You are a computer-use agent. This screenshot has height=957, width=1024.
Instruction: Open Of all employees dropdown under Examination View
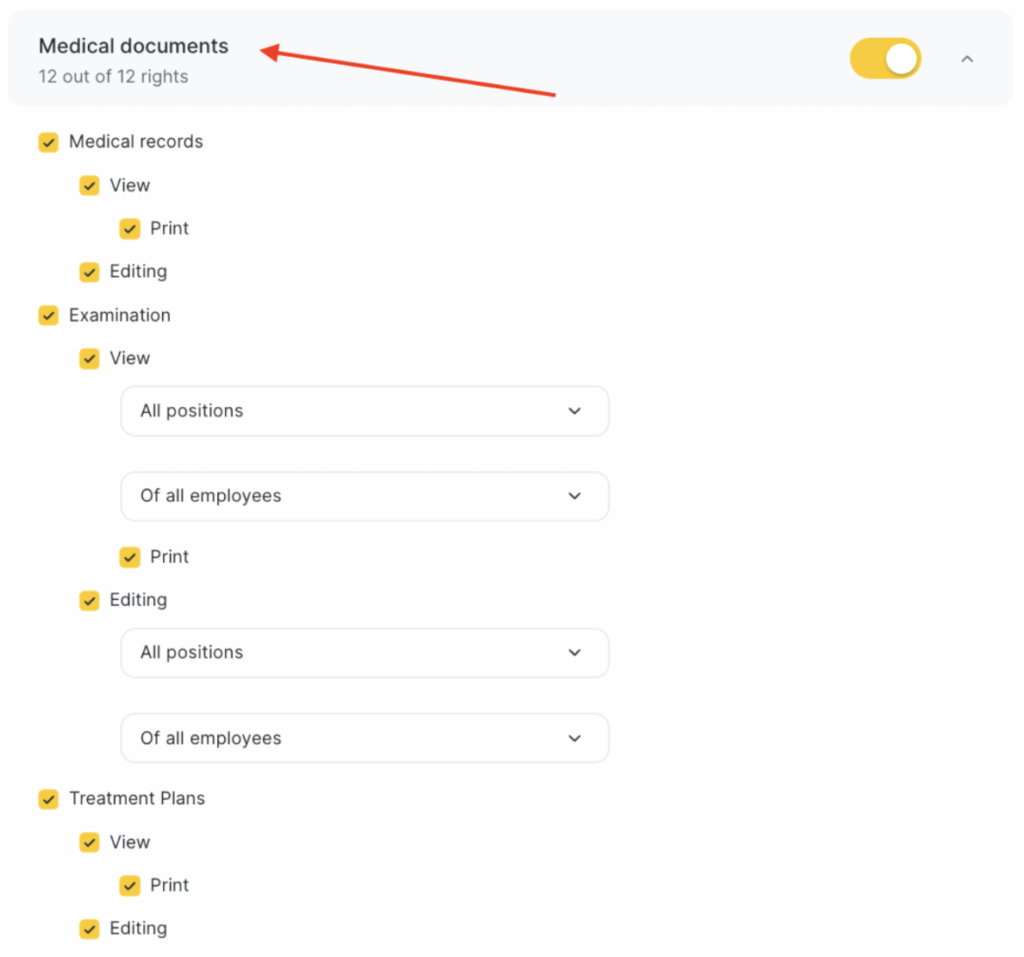click(364, 496)
